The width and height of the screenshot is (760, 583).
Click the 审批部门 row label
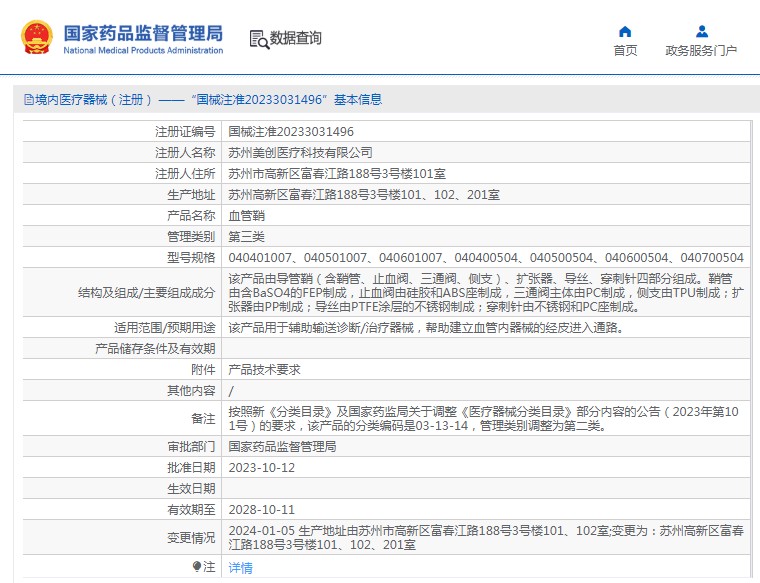coord(191,447)
